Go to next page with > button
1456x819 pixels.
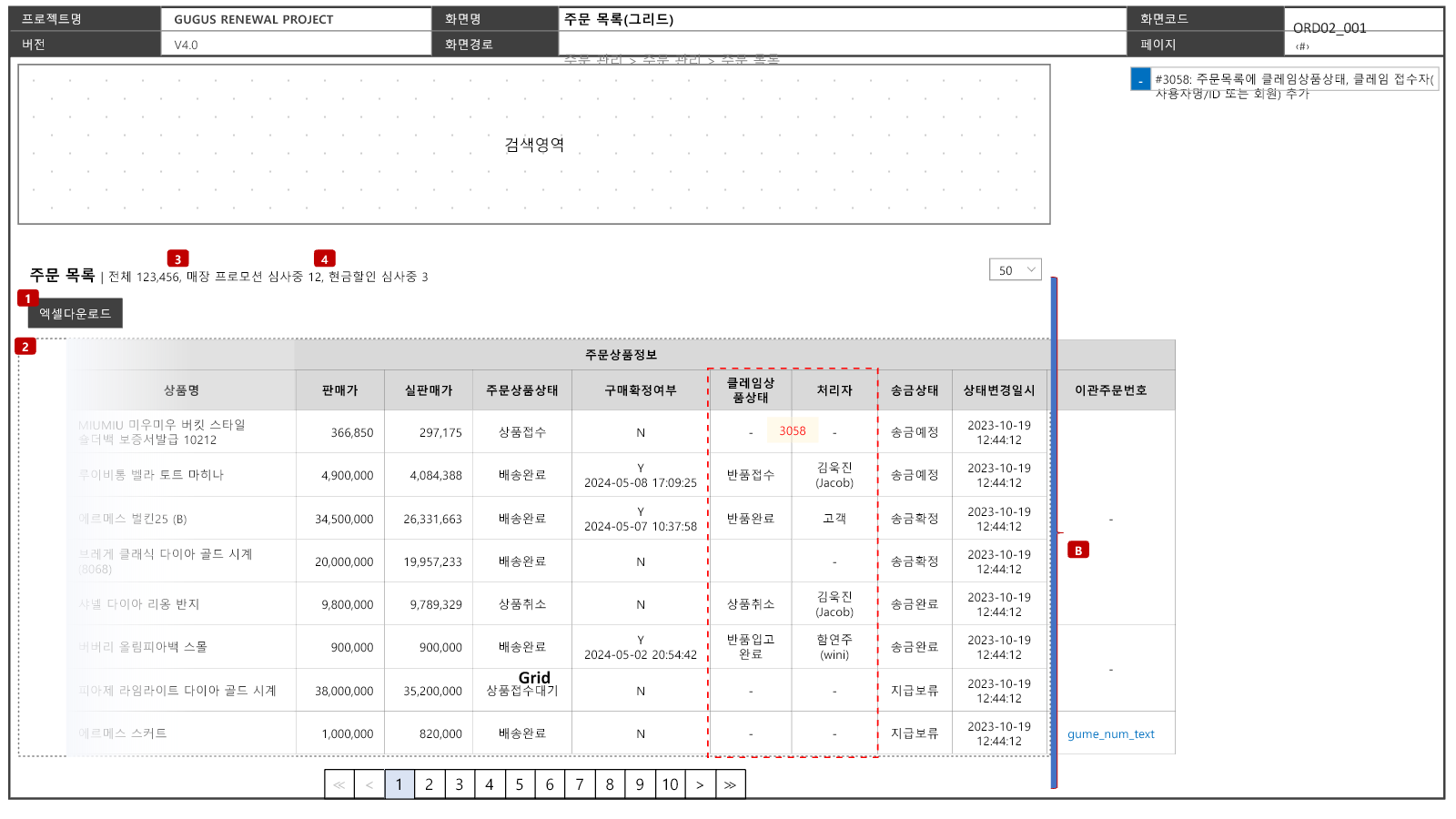tap(700, 784)
